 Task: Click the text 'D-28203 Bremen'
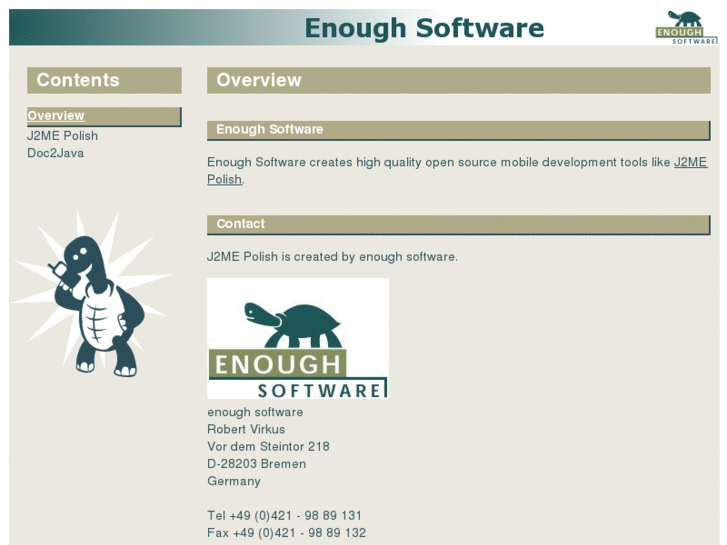[x=256, y=463]
